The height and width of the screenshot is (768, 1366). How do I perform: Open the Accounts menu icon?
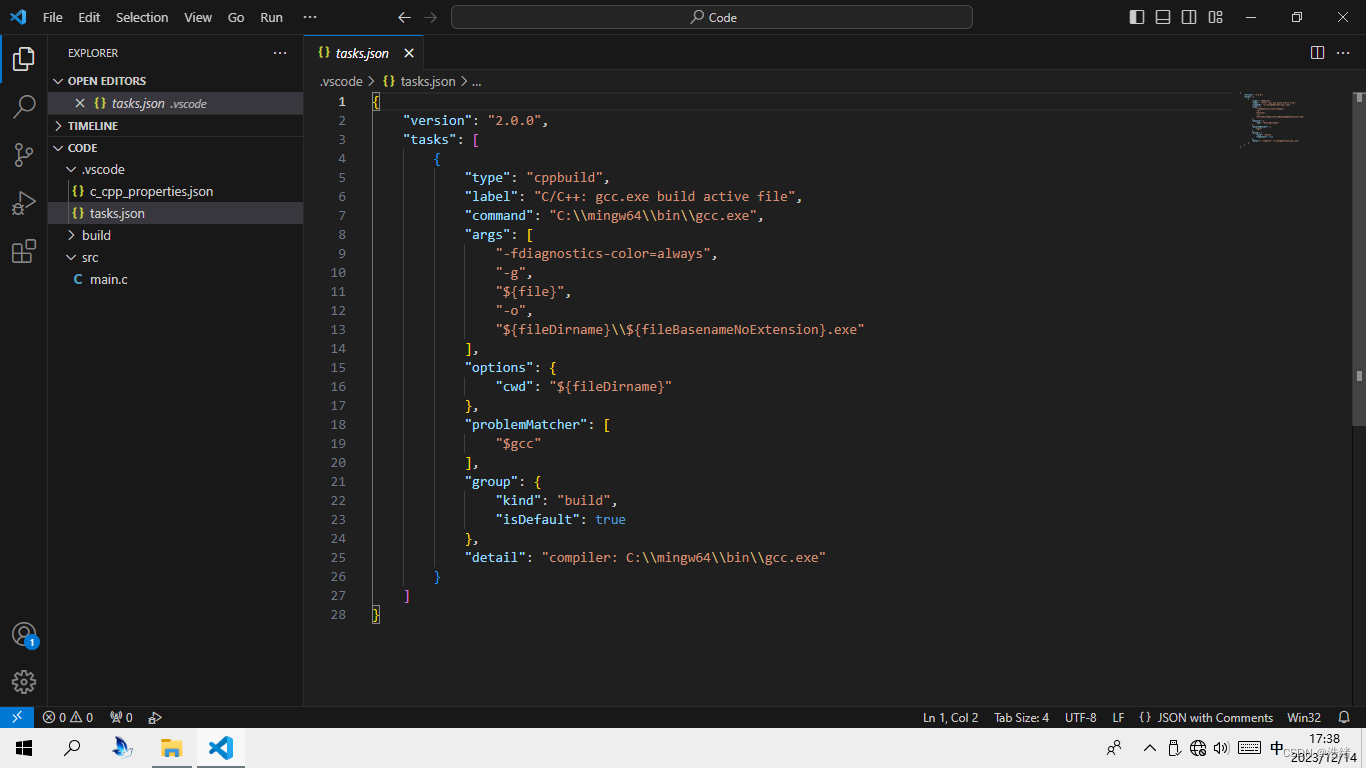[x=24, y=635]
